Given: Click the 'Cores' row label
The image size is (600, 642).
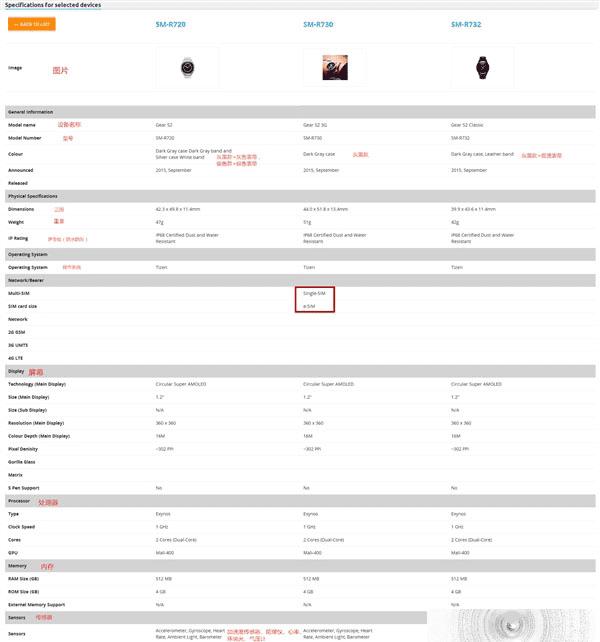Looking at the screenshot, I should [x=14, y=540].
